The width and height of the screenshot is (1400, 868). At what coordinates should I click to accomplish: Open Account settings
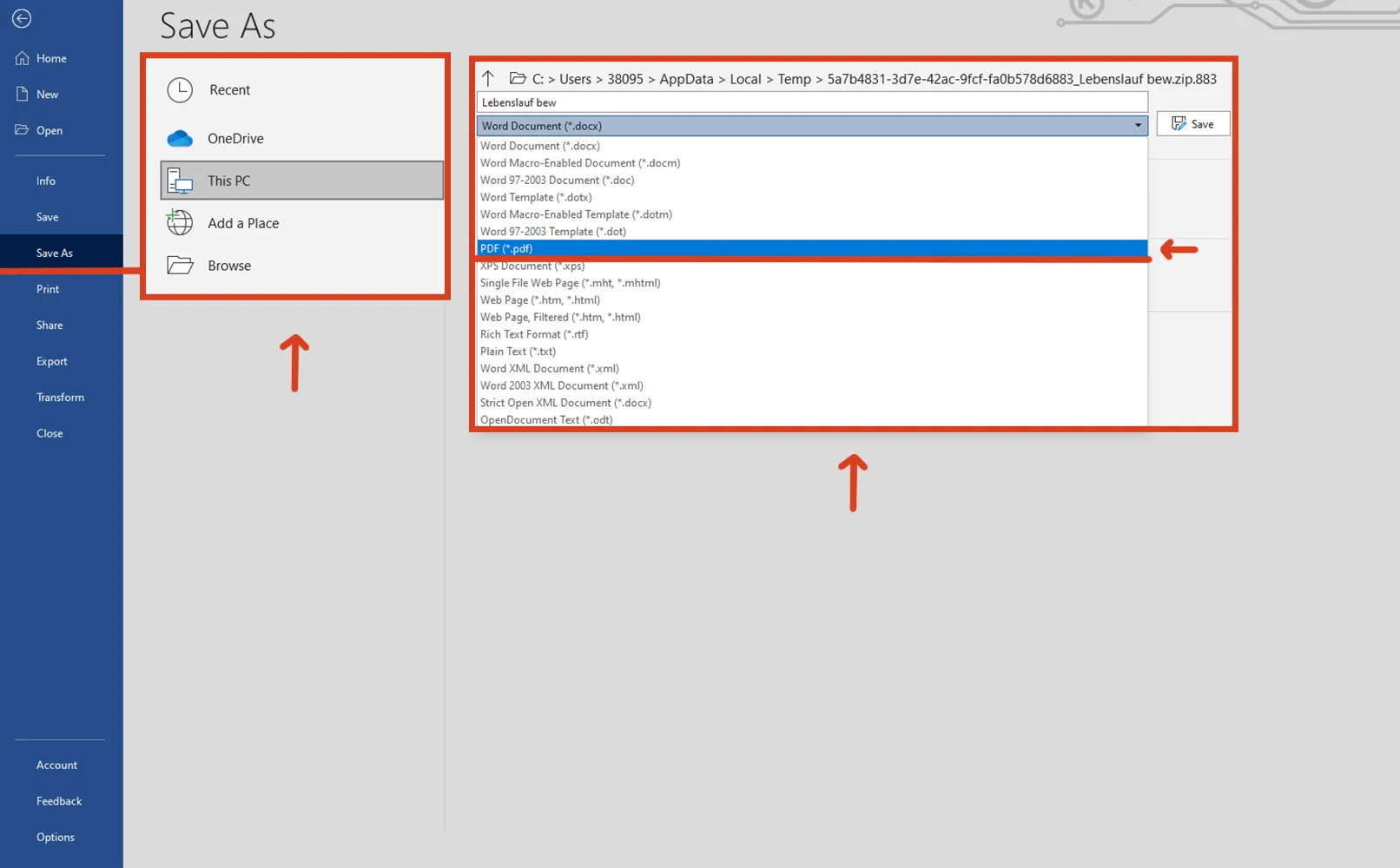(56, 765)
